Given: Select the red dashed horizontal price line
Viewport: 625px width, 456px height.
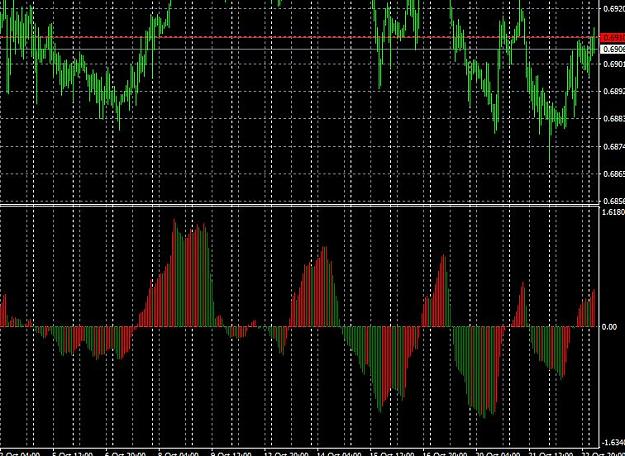Looking at the screenshot, I should click(300, 37).
